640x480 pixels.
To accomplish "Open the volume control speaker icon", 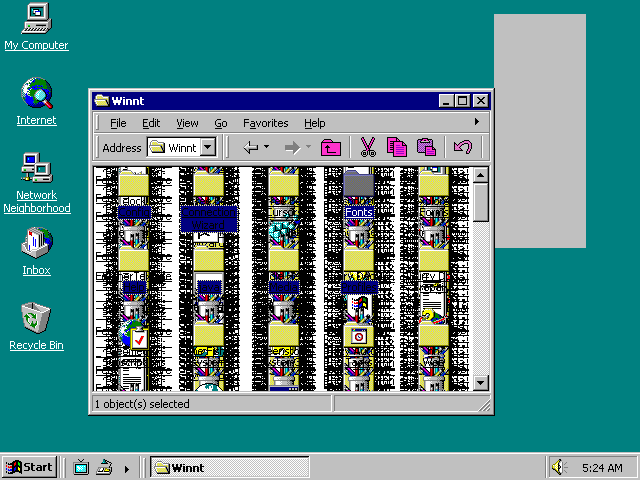I will [559, 467].
